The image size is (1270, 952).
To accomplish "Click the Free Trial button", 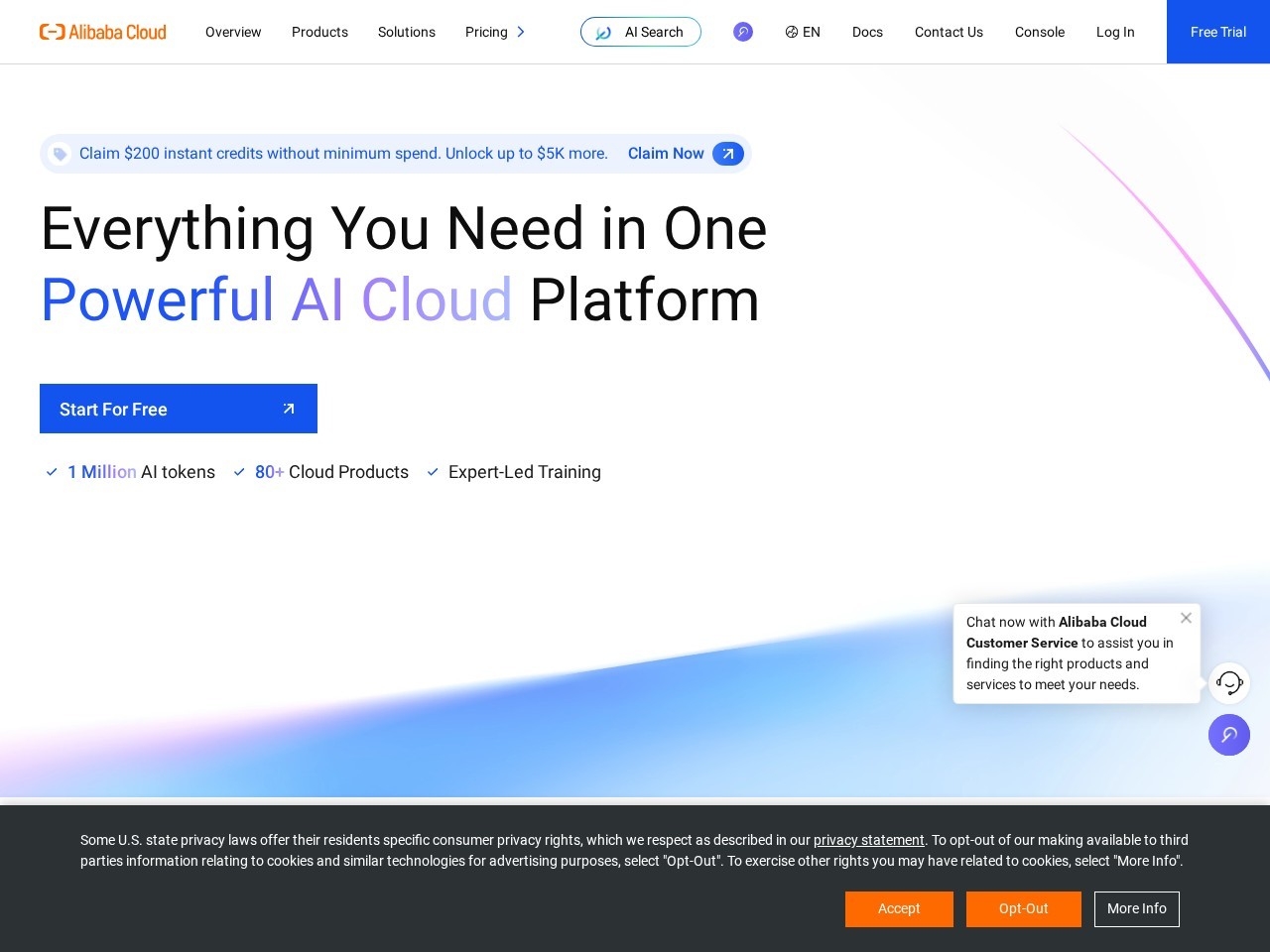I will pos(1218,32).
